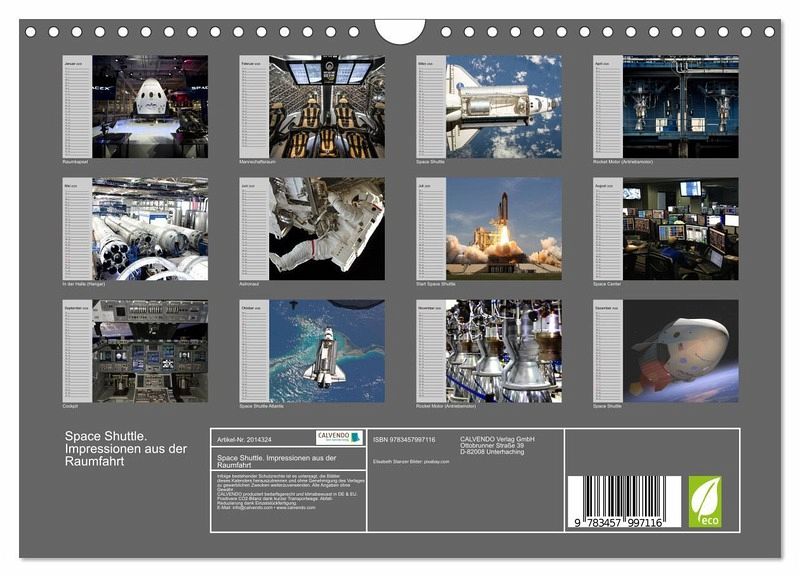Open the March Space Shuttle photo
The image size is (800, 577).
tap(503, 106)
